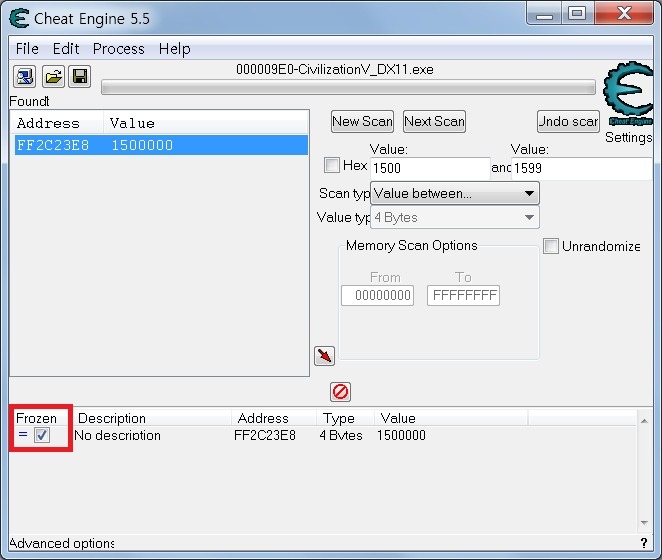Click the process name 000009E0-CivilizationV_DX11.exe label
The height and width of the screenshot is (560, 662).
point(335,69)
